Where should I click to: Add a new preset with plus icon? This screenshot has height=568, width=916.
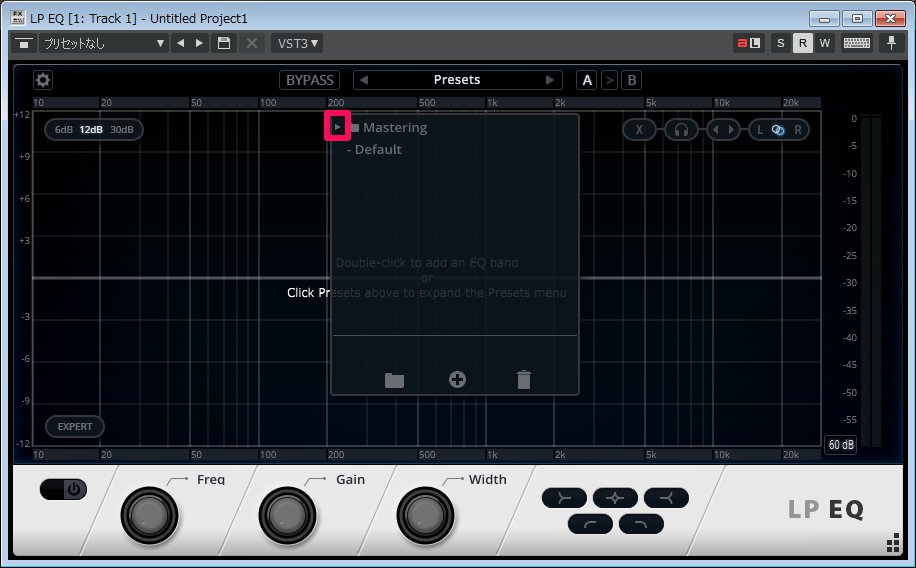click(x=457, y=380)
